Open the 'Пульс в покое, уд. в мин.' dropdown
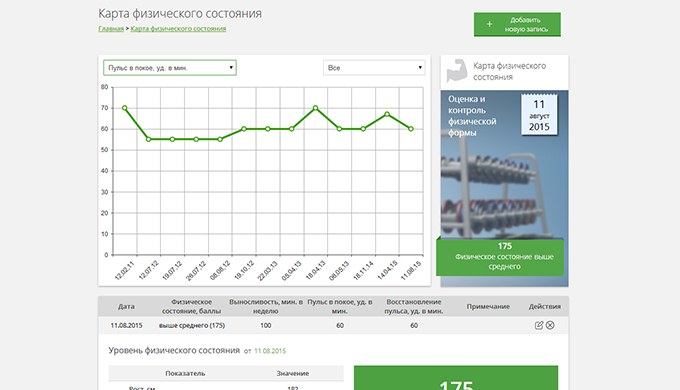Image resolution: width=680 pixels, height=390 pixels. [170, 68]
